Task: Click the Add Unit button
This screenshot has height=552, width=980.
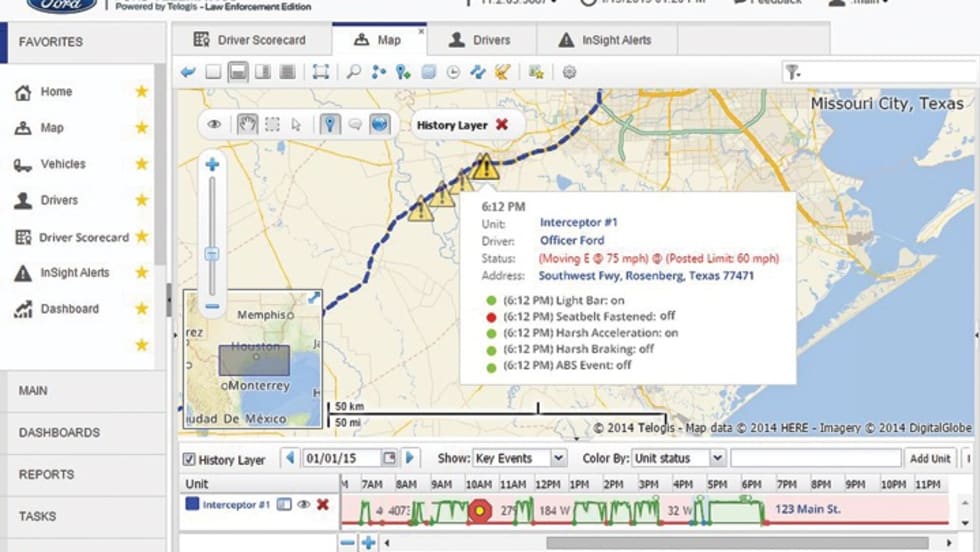Action: [x=929, y=458]
